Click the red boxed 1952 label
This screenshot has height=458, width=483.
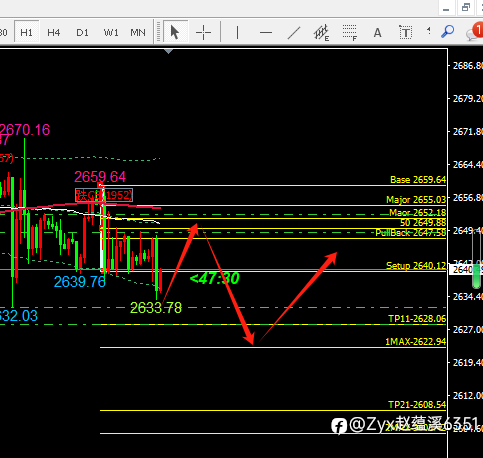[x=104, y=195]
